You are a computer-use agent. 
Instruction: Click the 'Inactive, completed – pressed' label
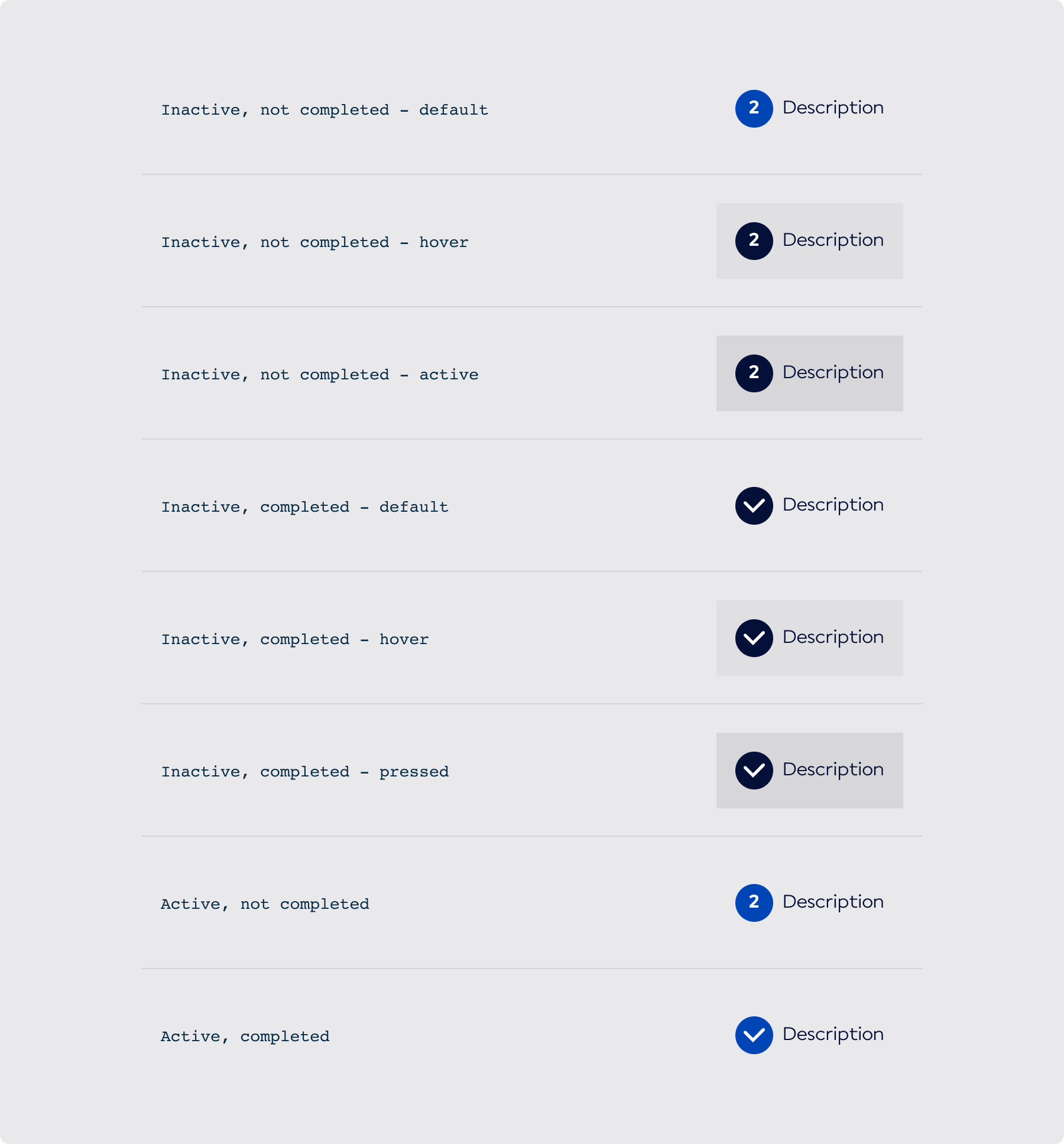pyautogui.click(x=305, y=772)
